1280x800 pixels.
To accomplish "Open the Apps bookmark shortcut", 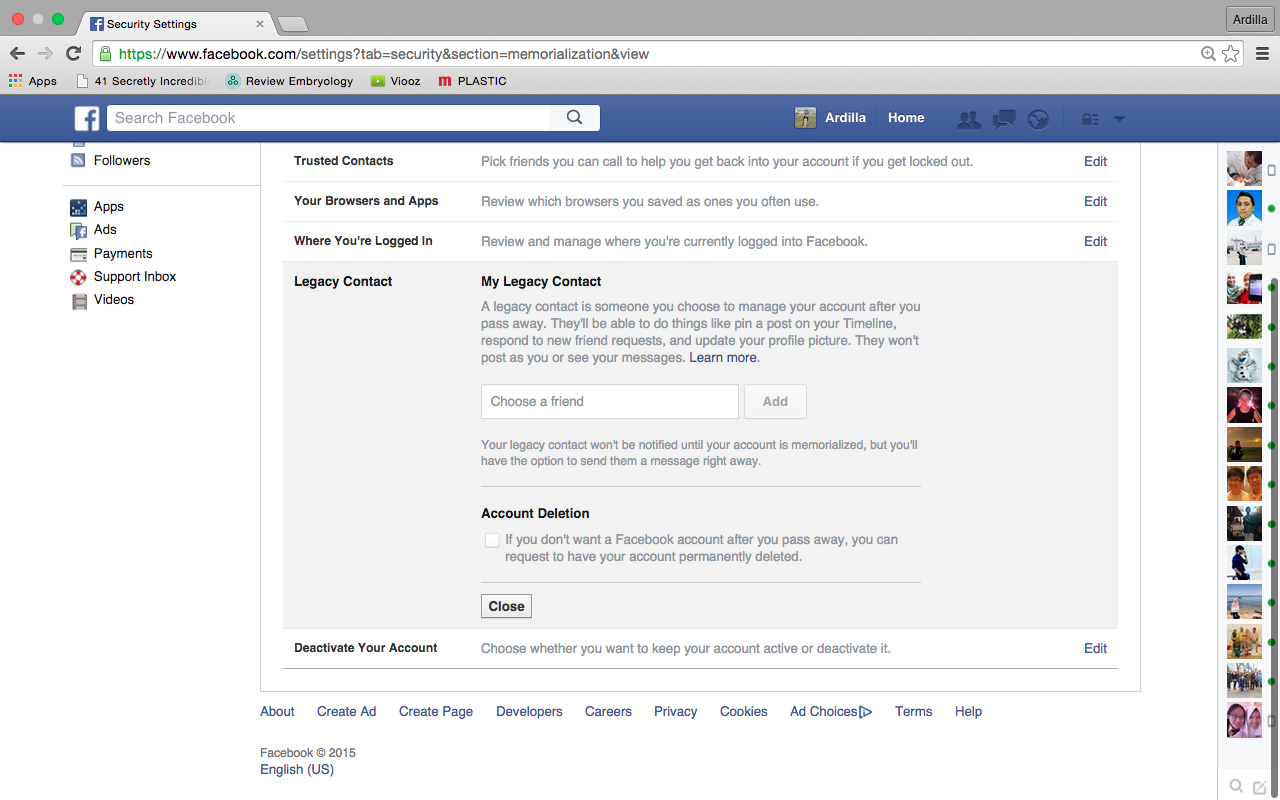I will 33,81.
